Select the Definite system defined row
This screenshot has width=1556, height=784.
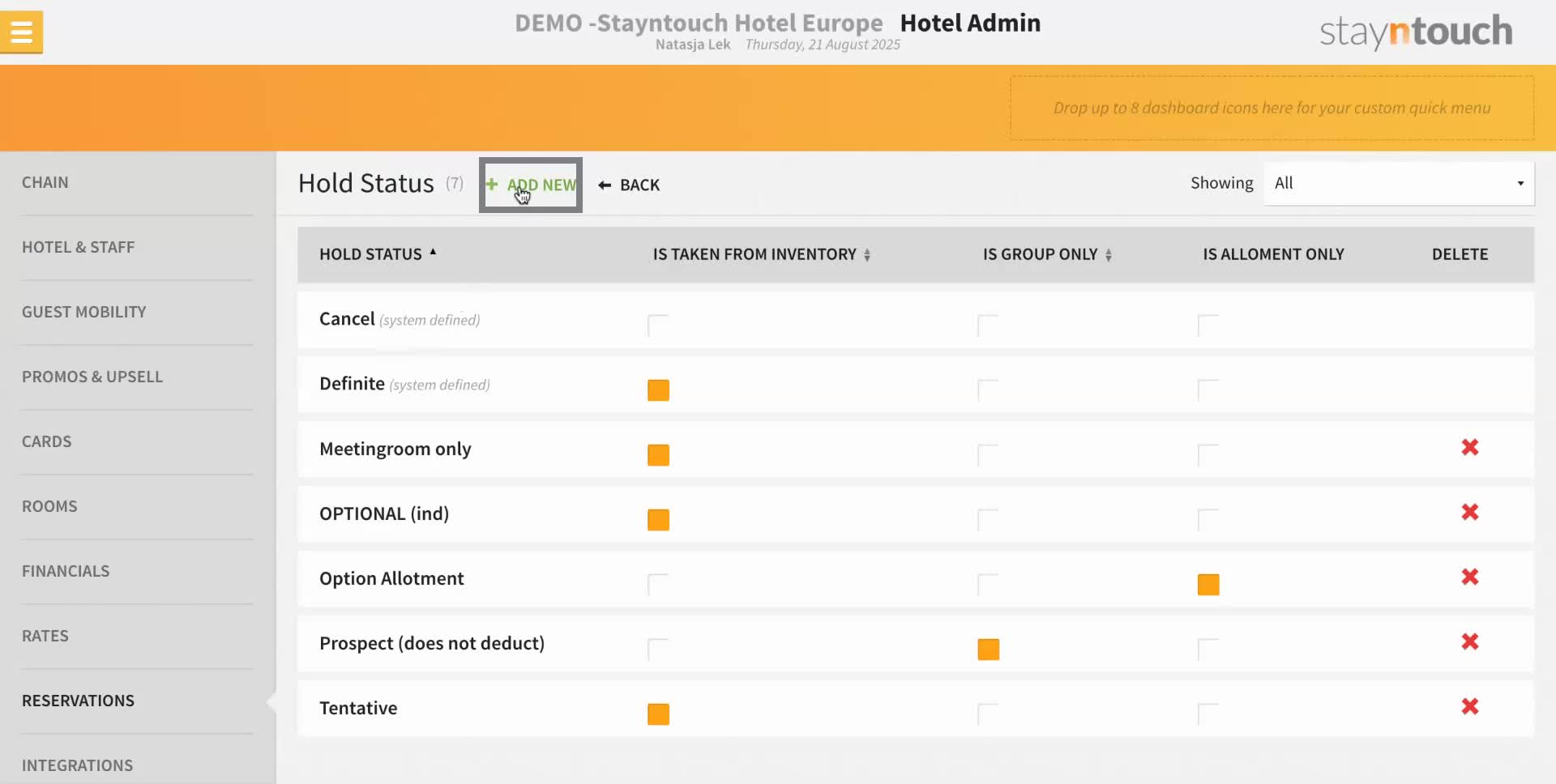(x=916, y=385)
